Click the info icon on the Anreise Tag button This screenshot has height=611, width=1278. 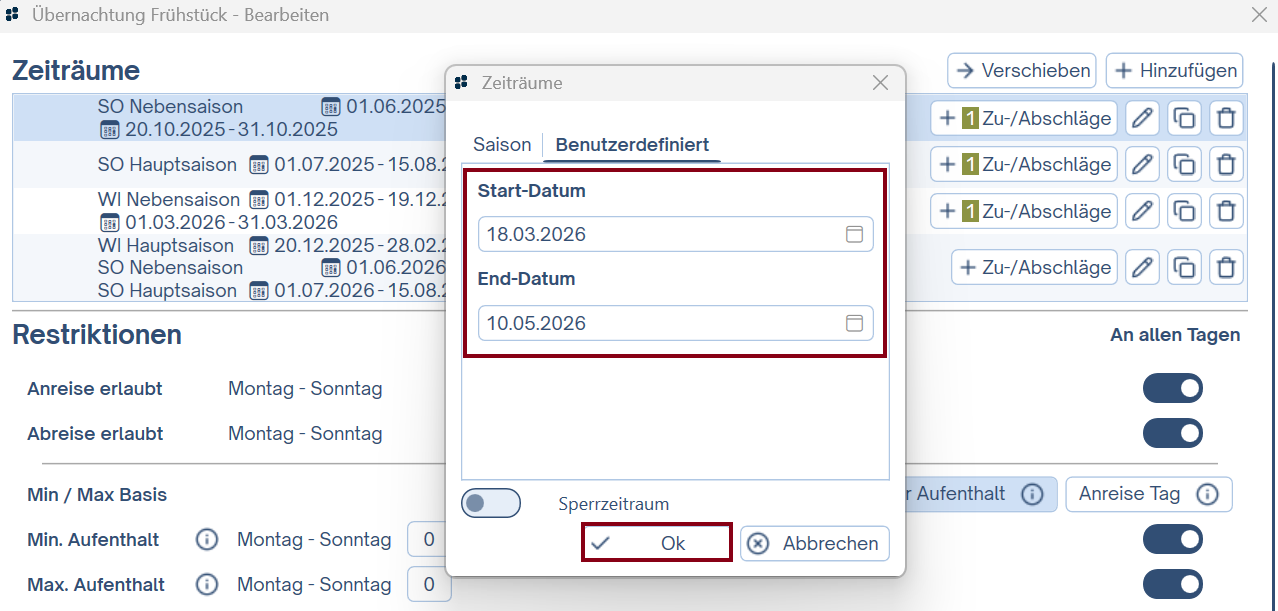click(x=1207, y=494)
